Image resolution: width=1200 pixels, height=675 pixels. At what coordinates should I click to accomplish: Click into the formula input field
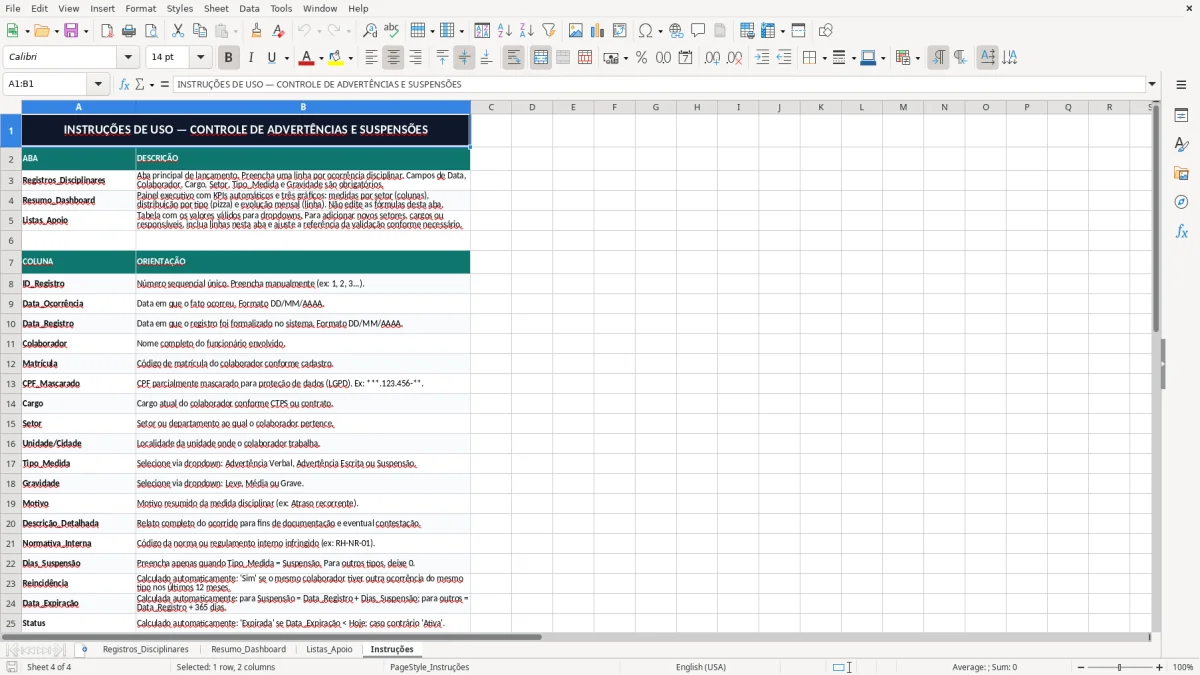click(x=659, y=85)
